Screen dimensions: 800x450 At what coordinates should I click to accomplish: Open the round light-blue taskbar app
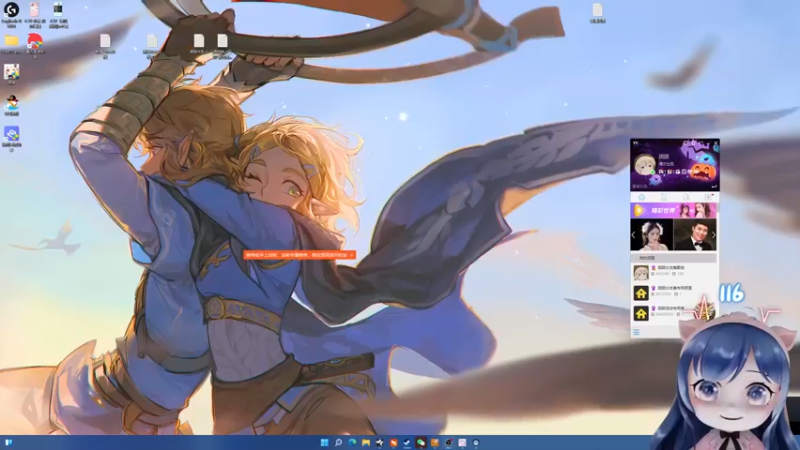[476, 442]
